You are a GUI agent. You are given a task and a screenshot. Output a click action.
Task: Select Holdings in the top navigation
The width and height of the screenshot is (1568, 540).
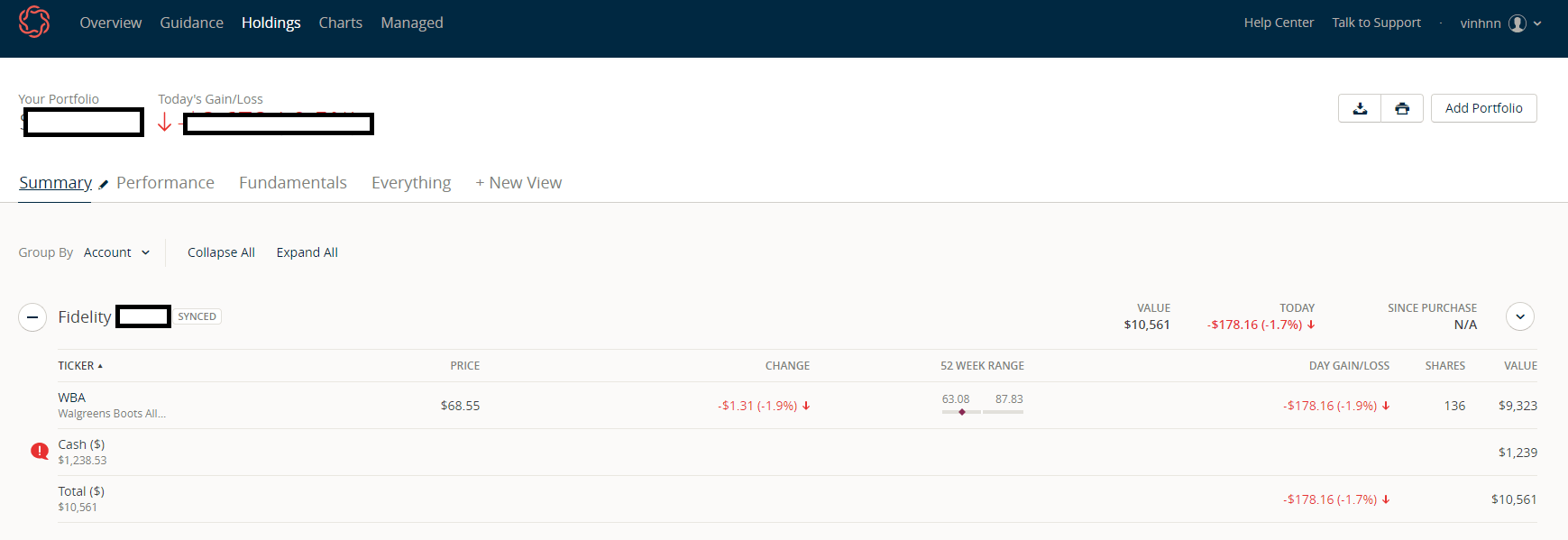[271, 23]
